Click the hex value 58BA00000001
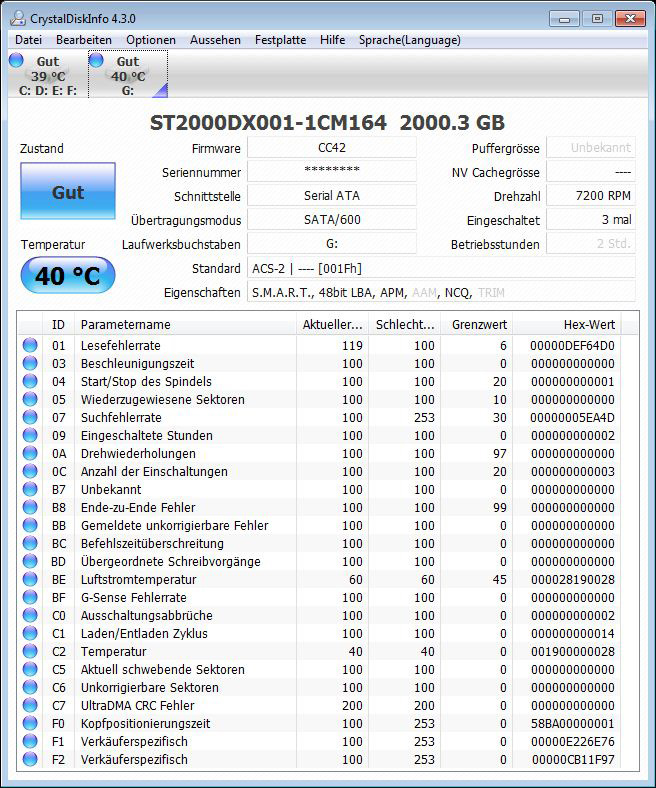The image size is (656, 788). (573, 724)
